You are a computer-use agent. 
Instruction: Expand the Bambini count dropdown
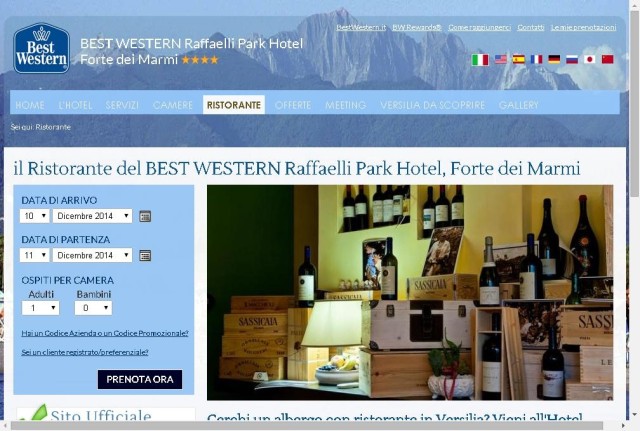(x=93, y=308)
